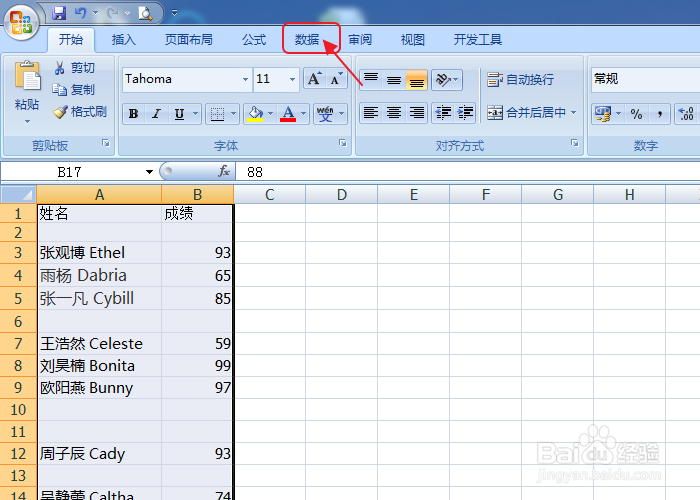
Task: Align text to middle of cell
Action: tap(393, 80)
